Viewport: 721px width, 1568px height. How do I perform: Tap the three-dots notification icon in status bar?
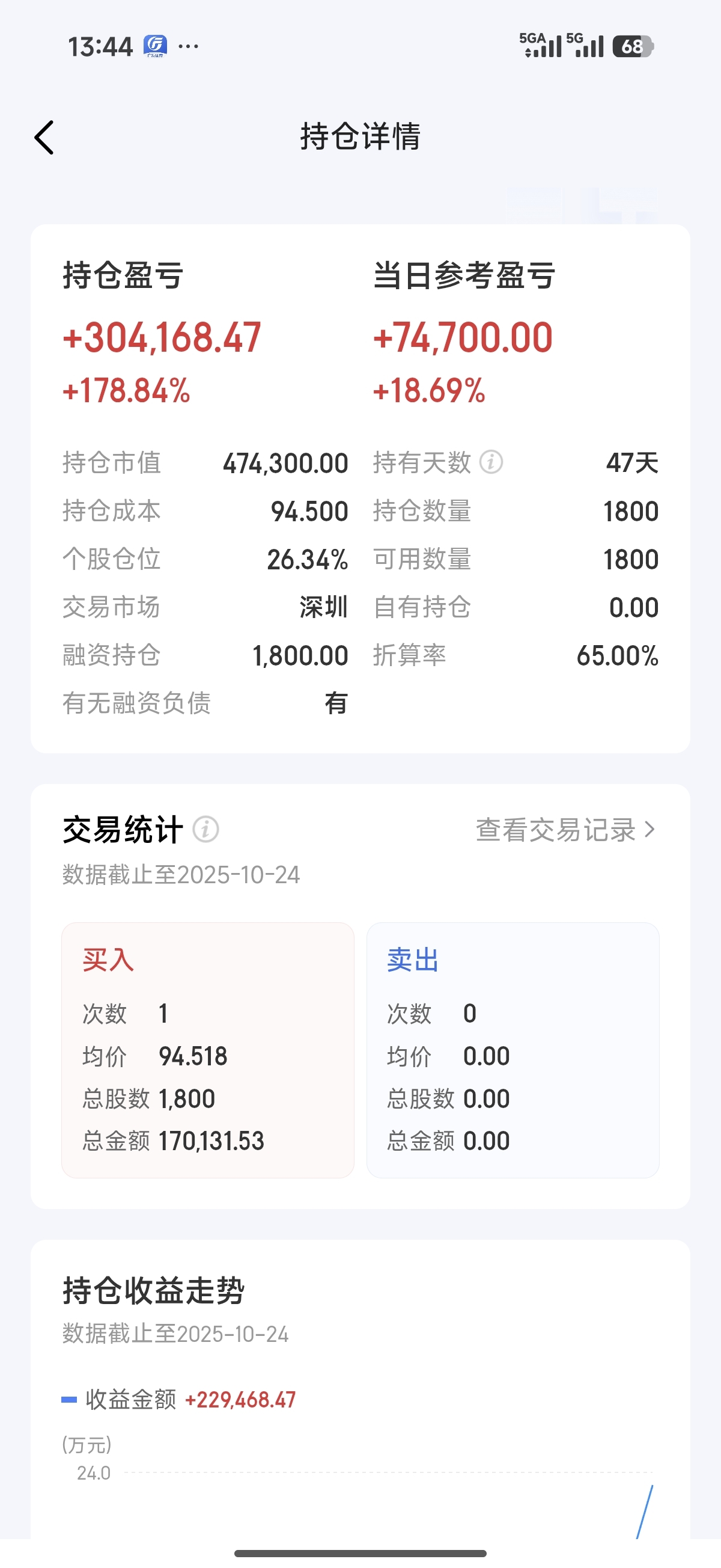tap(188, 46)
